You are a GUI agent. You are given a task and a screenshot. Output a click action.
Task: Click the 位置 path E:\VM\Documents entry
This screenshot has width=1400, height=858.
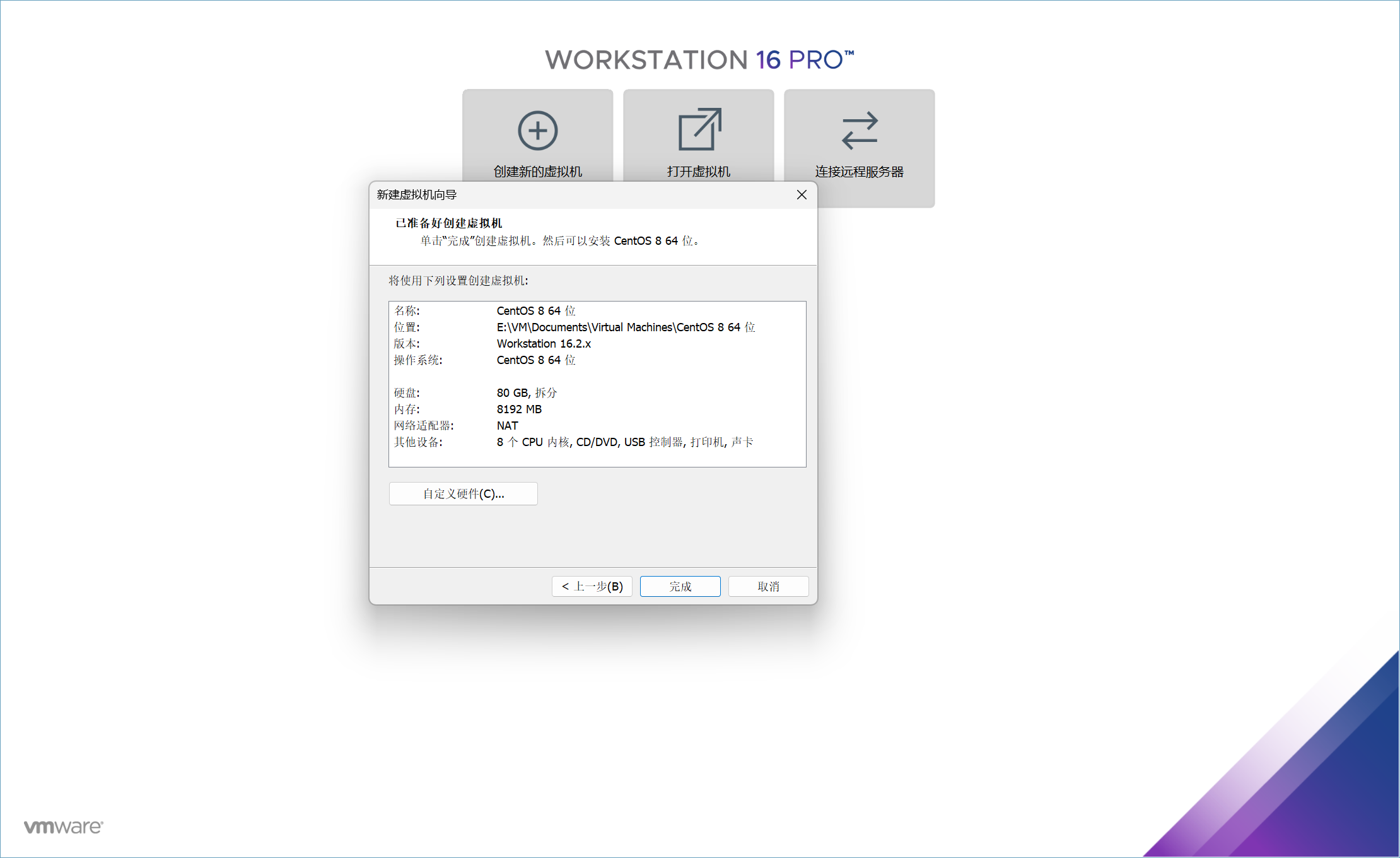tap(625, 327)
